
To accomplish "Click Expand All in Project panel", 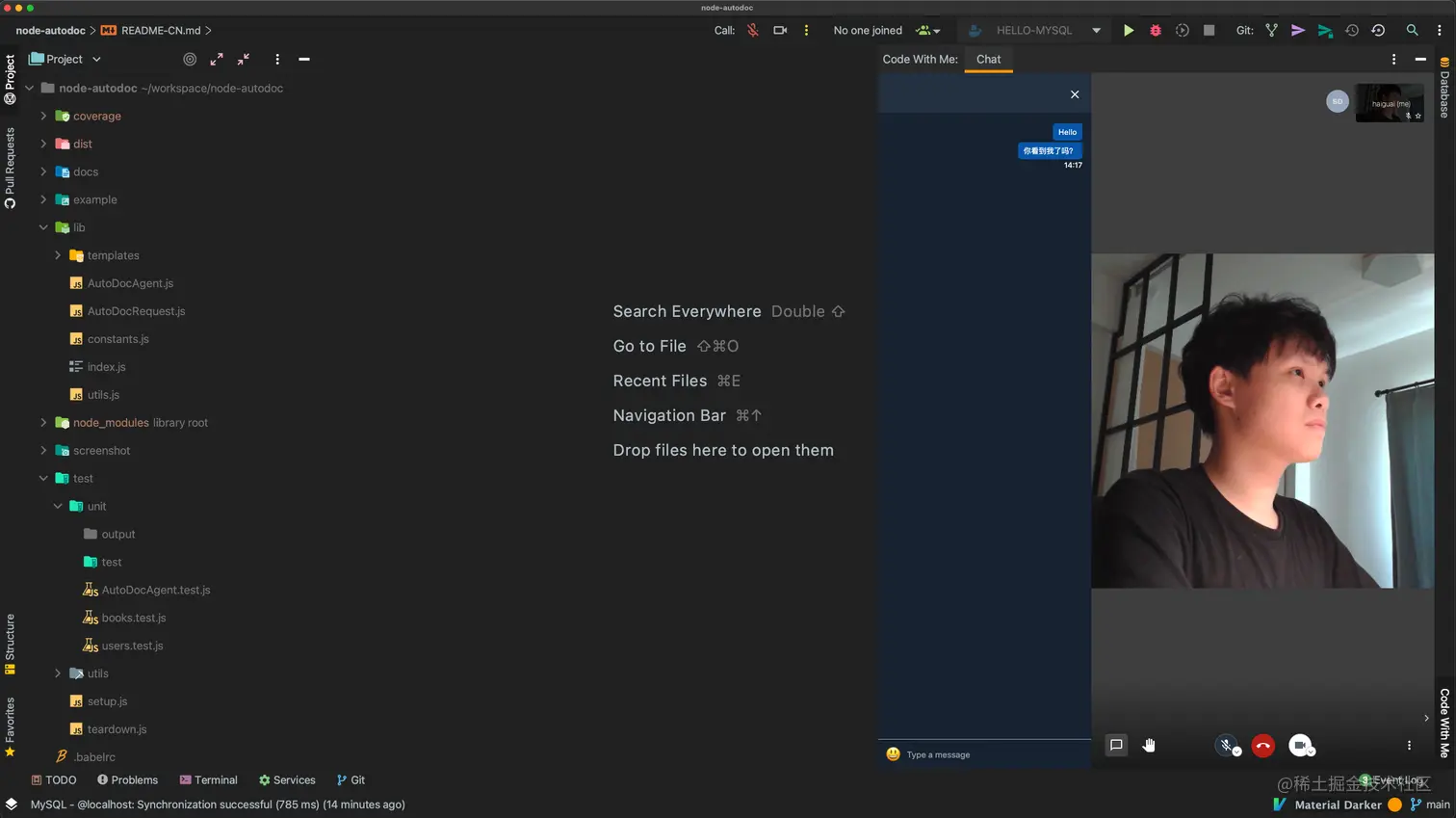I will (x=217, y=59).
